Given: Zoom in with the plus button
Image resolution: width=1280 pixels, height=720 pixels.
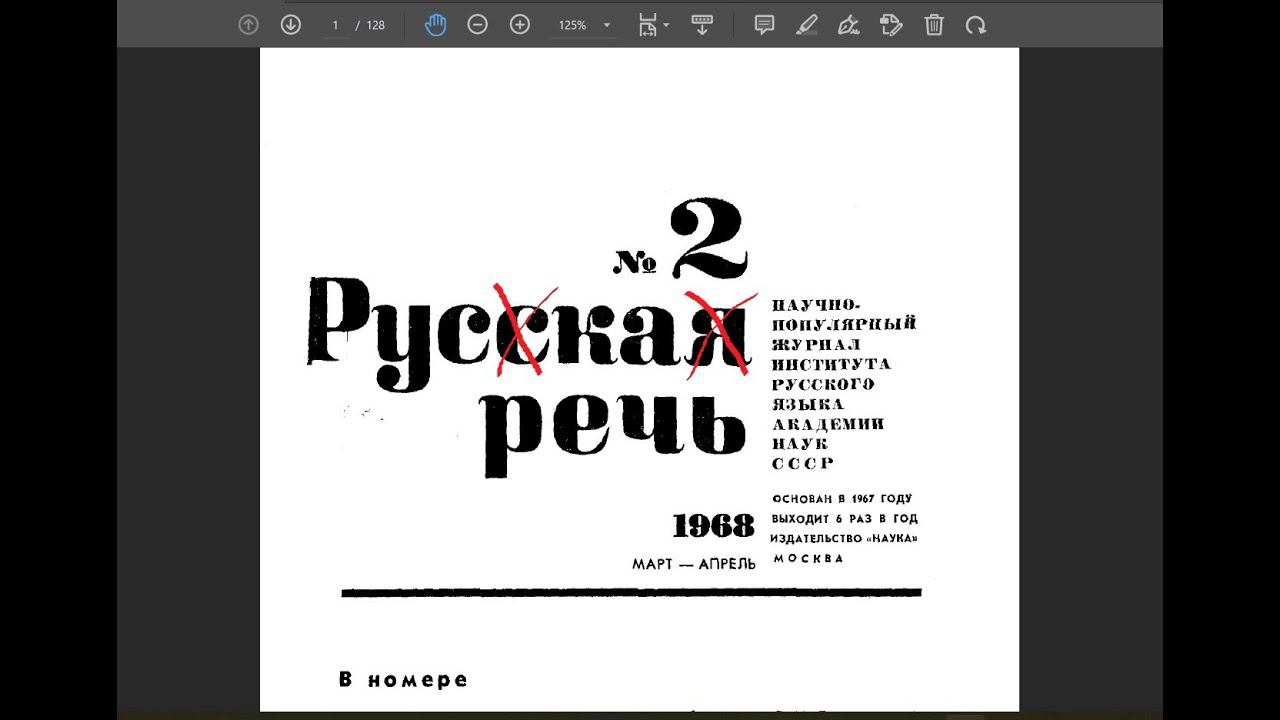Looking at the screenshot, I should pos(520,25).
